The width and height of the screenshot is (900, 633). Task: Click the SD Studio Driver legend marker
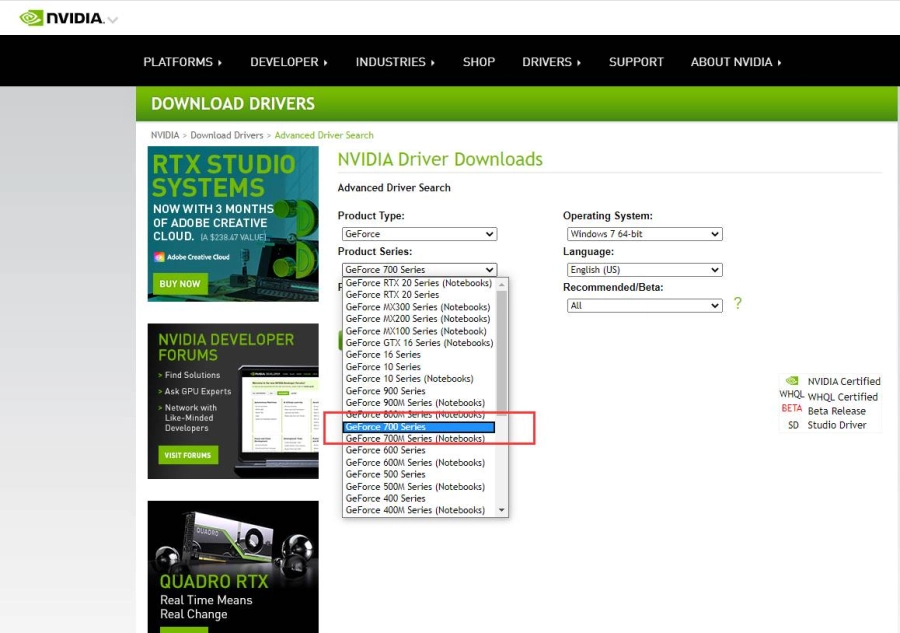(x=795, y=423)
